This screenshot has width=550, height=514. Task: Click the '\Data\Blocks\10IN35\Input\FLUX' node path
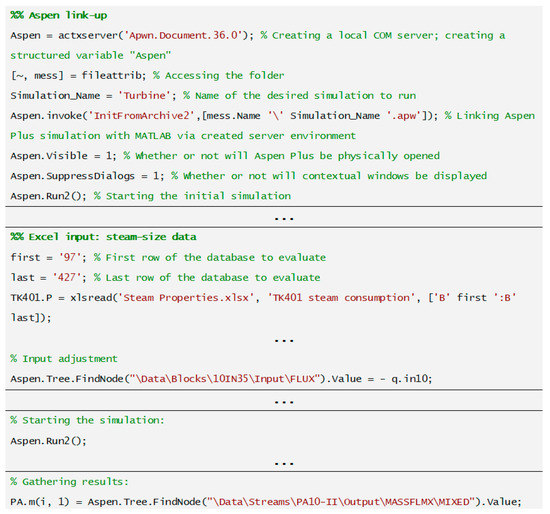224,379
